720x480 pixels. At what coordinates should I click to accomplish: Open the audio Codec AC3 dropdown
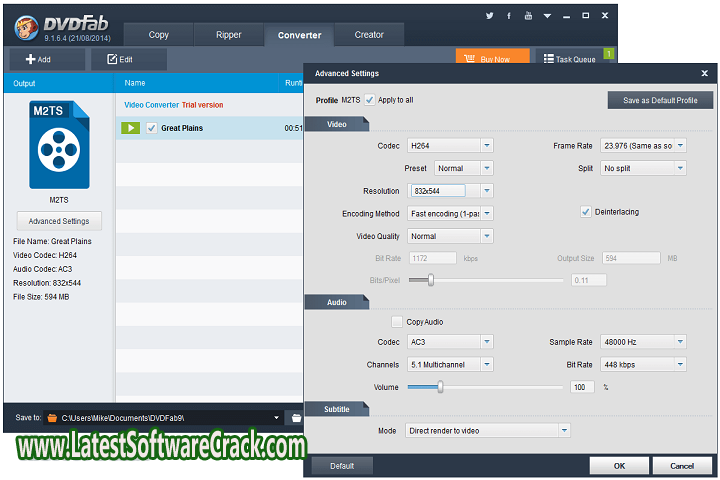click(x=450, y=342)
